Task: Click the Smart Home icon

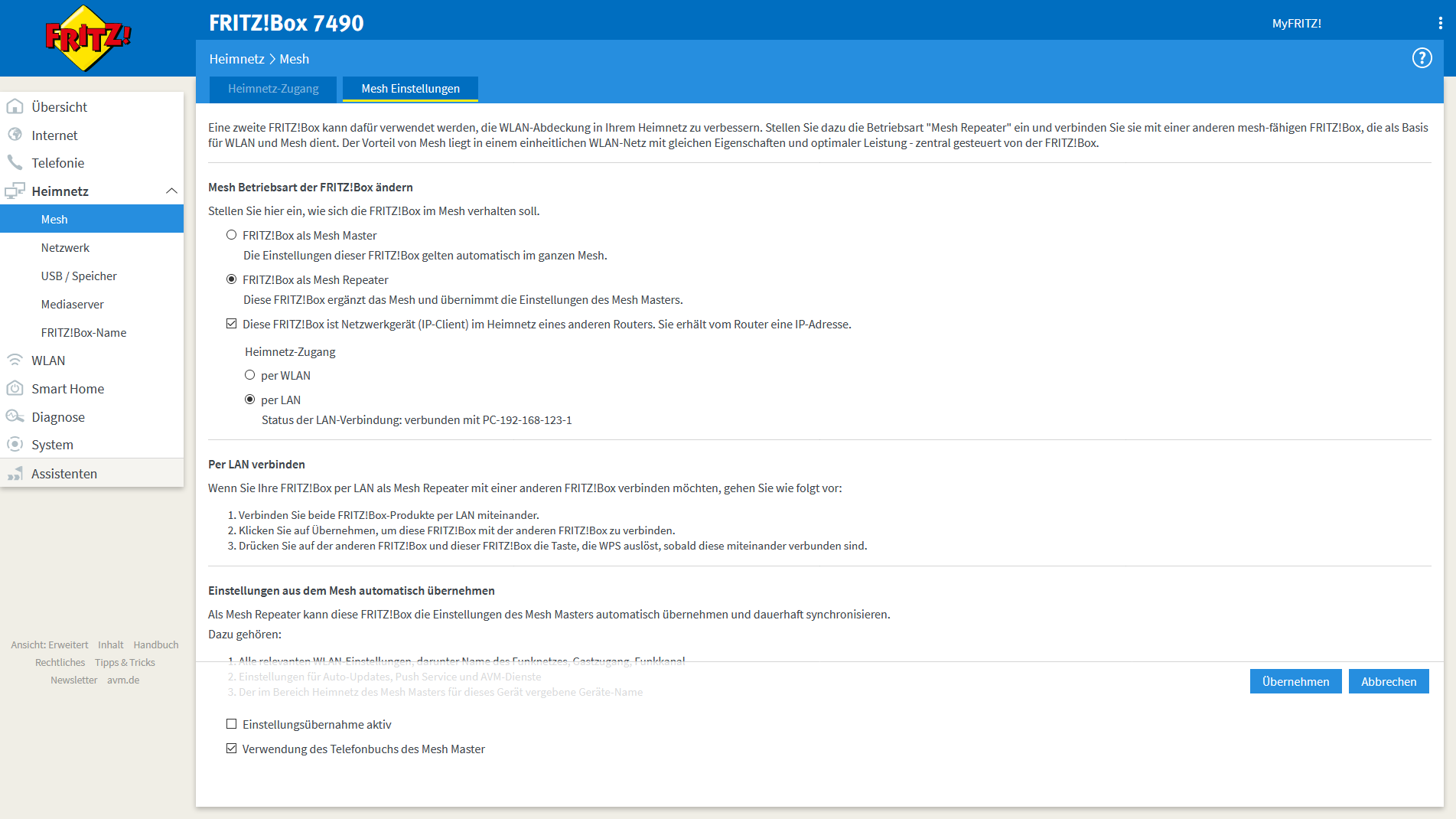Action: [15, 388]
